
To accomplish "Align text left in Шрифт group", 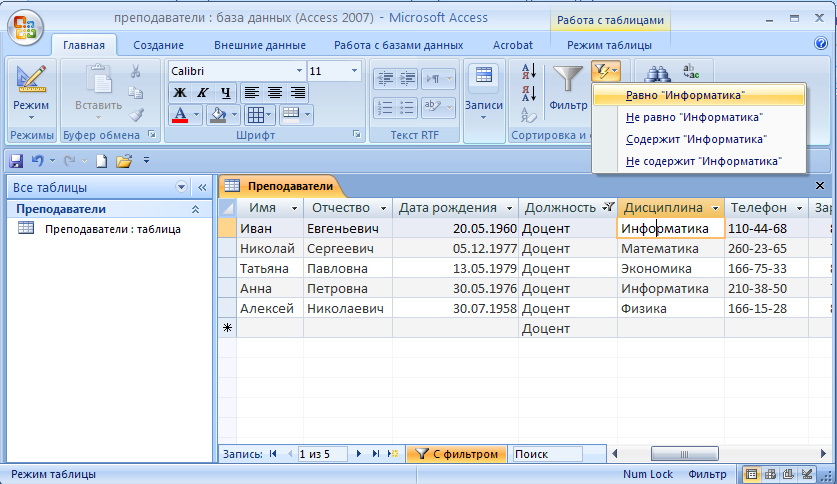I will [251, 93].
